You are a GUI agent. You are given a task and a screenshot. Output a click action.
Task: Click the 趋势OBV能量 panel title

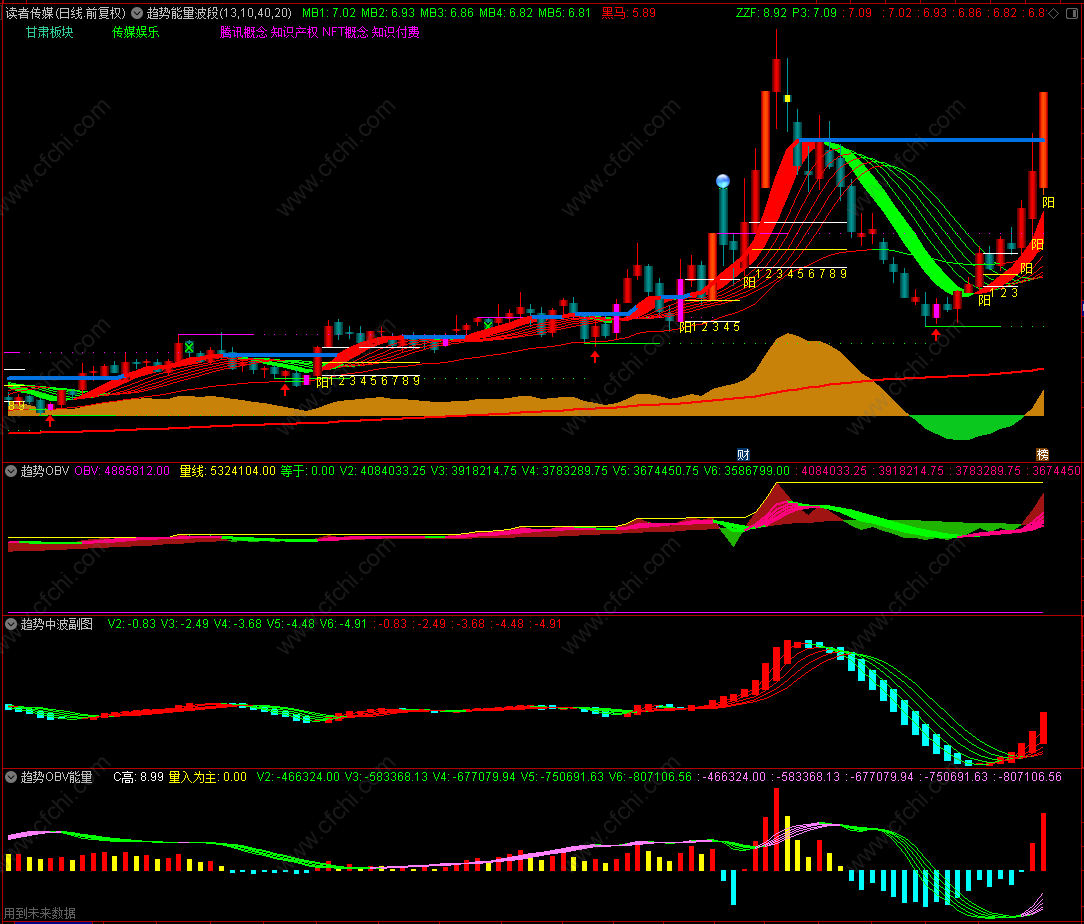(57, 777)
